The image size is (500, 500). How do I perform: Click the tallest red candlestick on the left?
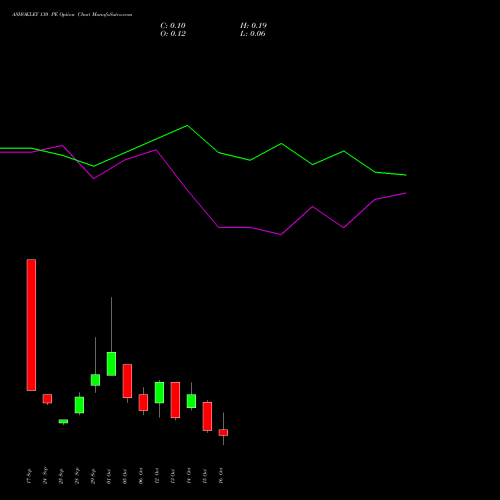31,325
